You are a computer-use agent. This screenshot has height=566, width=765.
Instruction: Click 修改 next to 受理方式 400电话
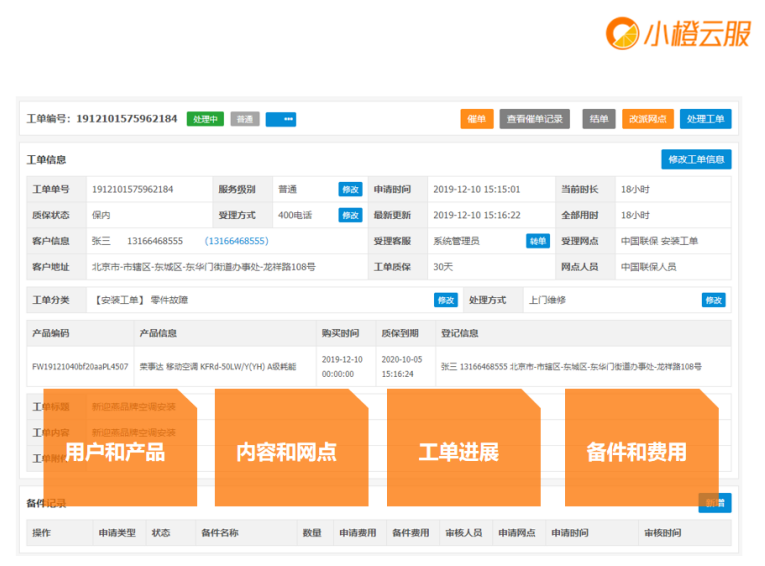pos(350,215)
